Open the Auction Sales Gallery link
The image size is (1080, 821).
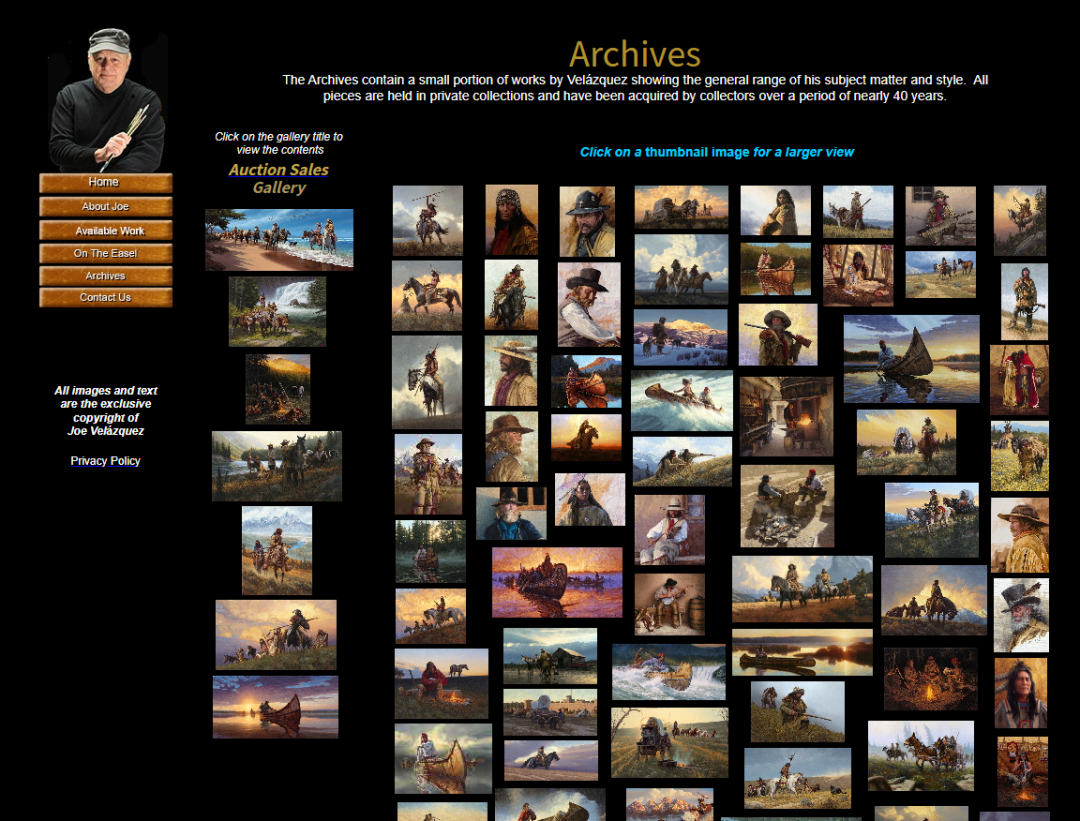tap(279, 178)
